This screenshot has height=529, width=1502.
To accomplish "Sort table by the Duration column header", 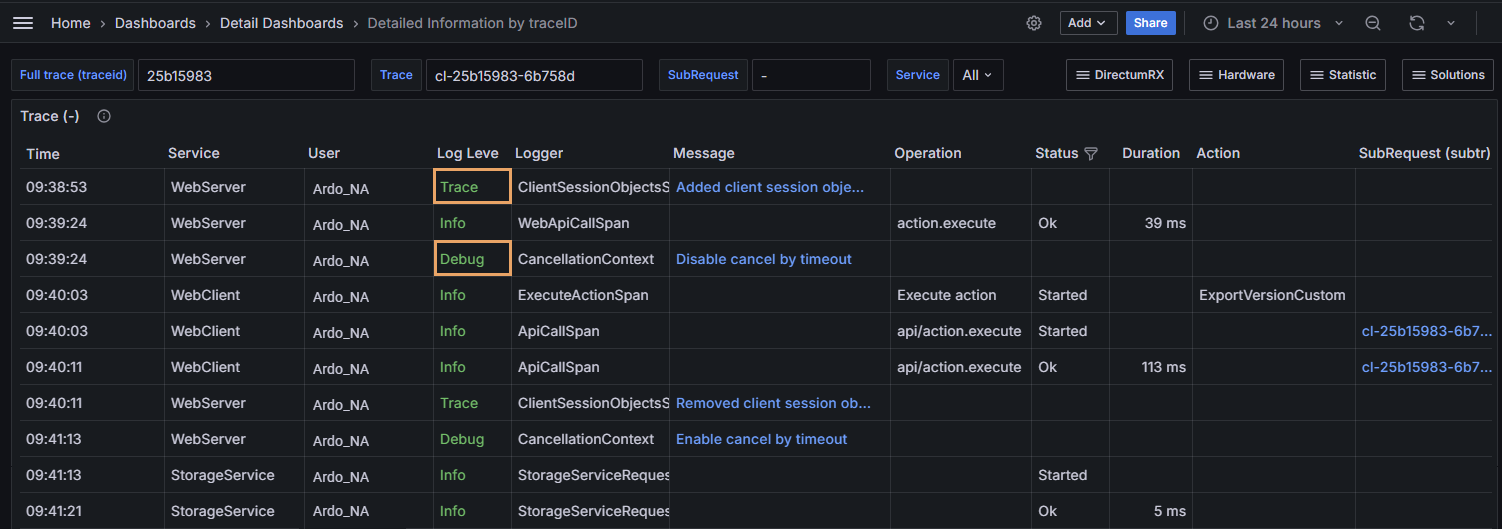I will tap(1150, 153).
